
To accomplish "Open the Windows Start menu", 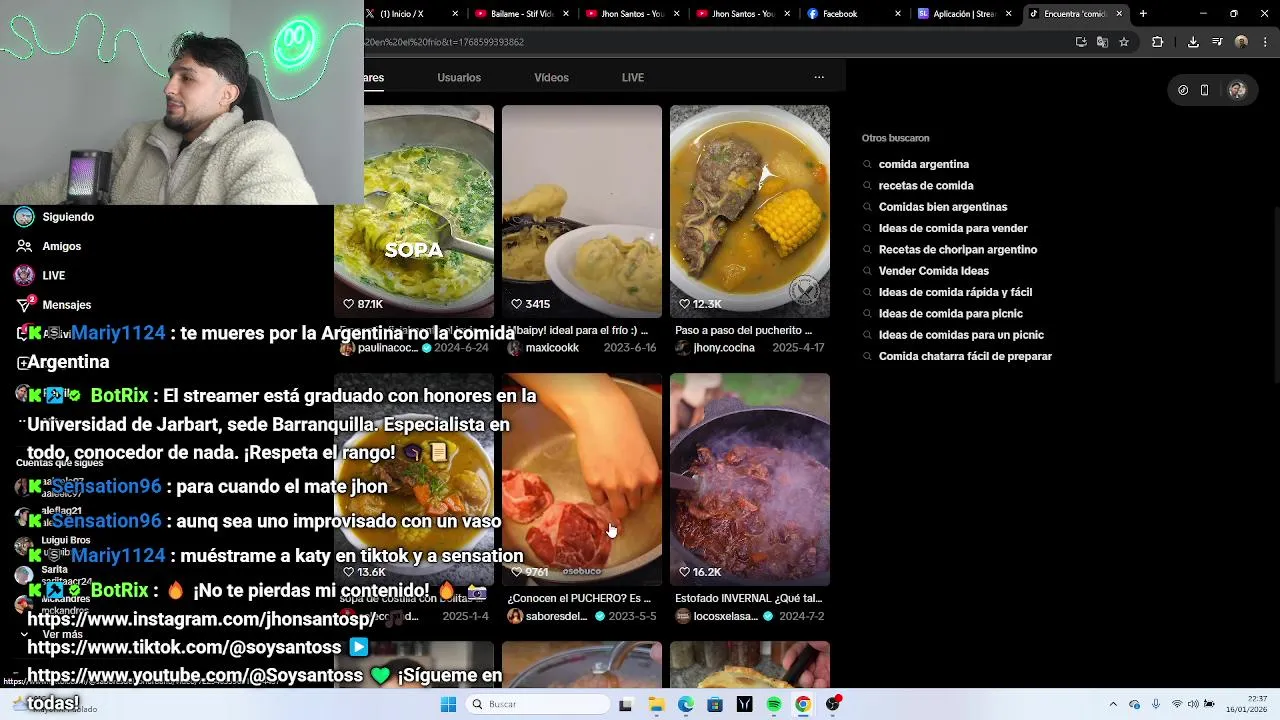I will (x=448, y=704).
